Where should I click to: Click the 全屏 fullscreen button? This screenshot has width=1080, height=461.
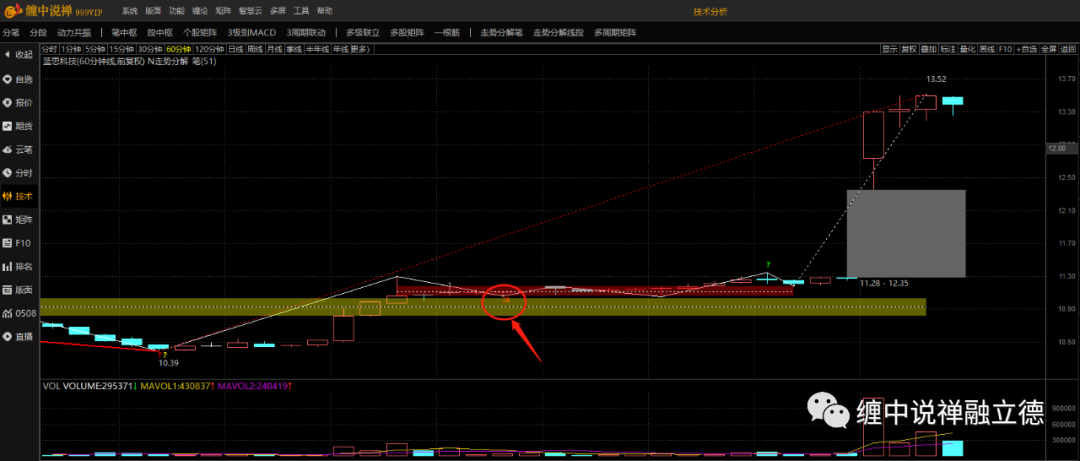(x=1049, y=49)
